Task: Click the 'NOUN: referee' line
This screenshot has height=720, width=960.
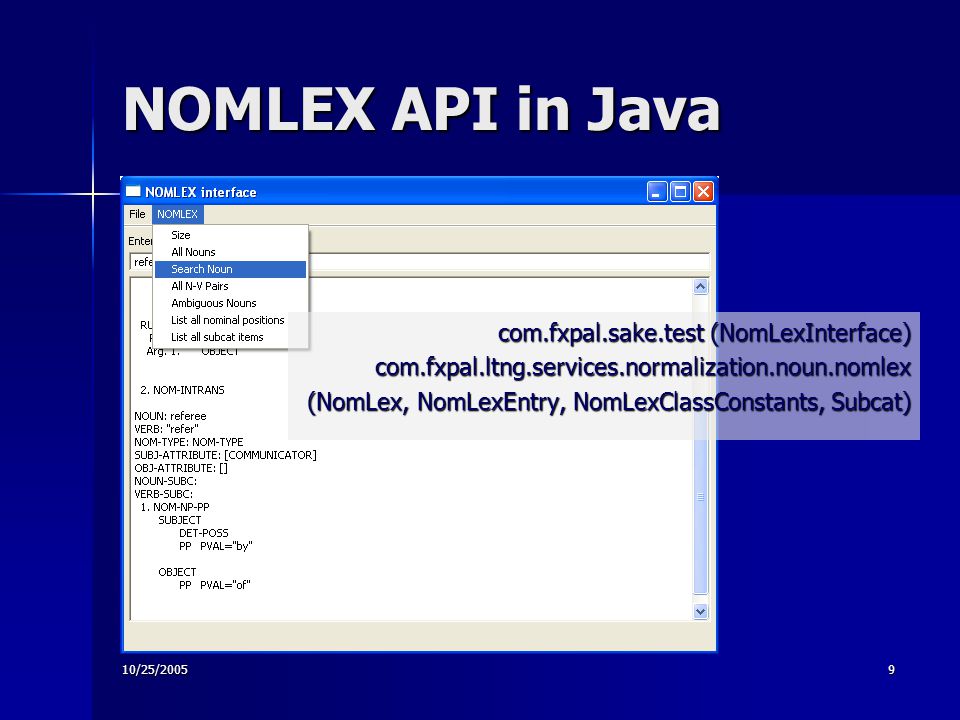Action: (x=170, y=416)
